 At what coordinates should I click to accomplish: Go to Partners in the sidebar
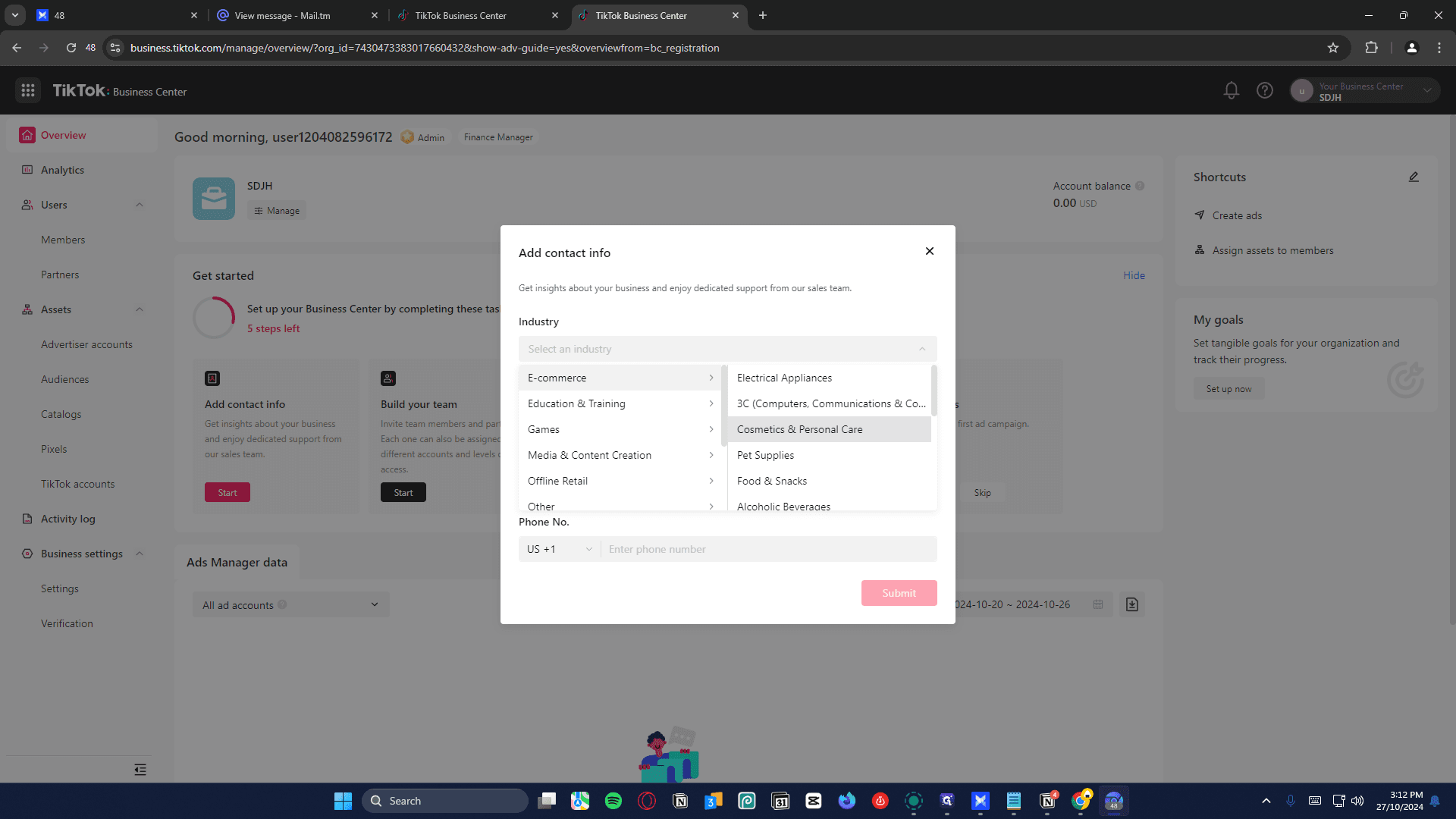60,275
